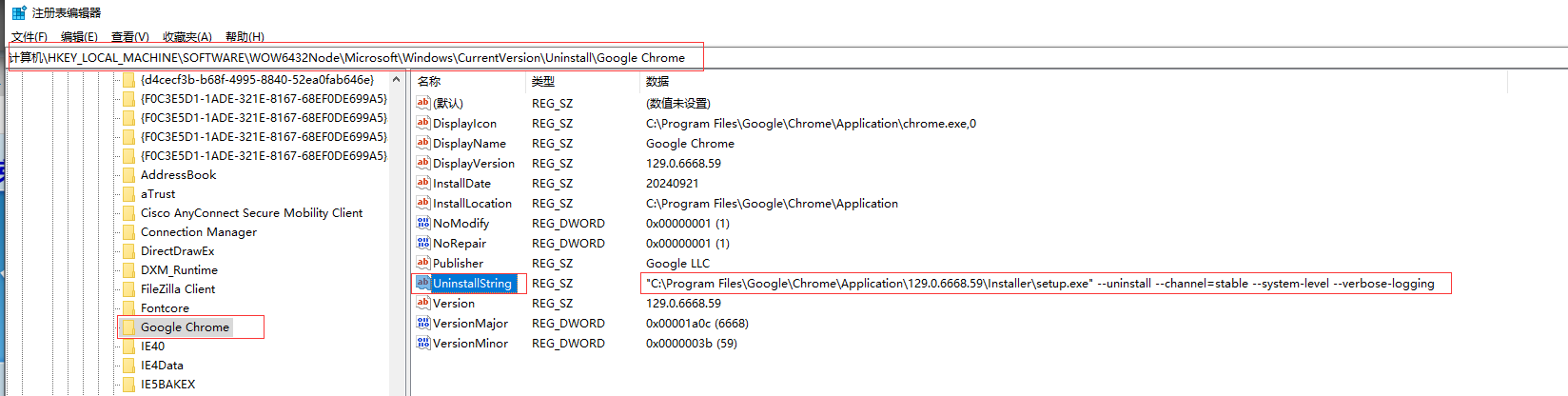Open the 查看(V) menu
The height and width of the screenshot is (396, 1568).
click(130, 36)
